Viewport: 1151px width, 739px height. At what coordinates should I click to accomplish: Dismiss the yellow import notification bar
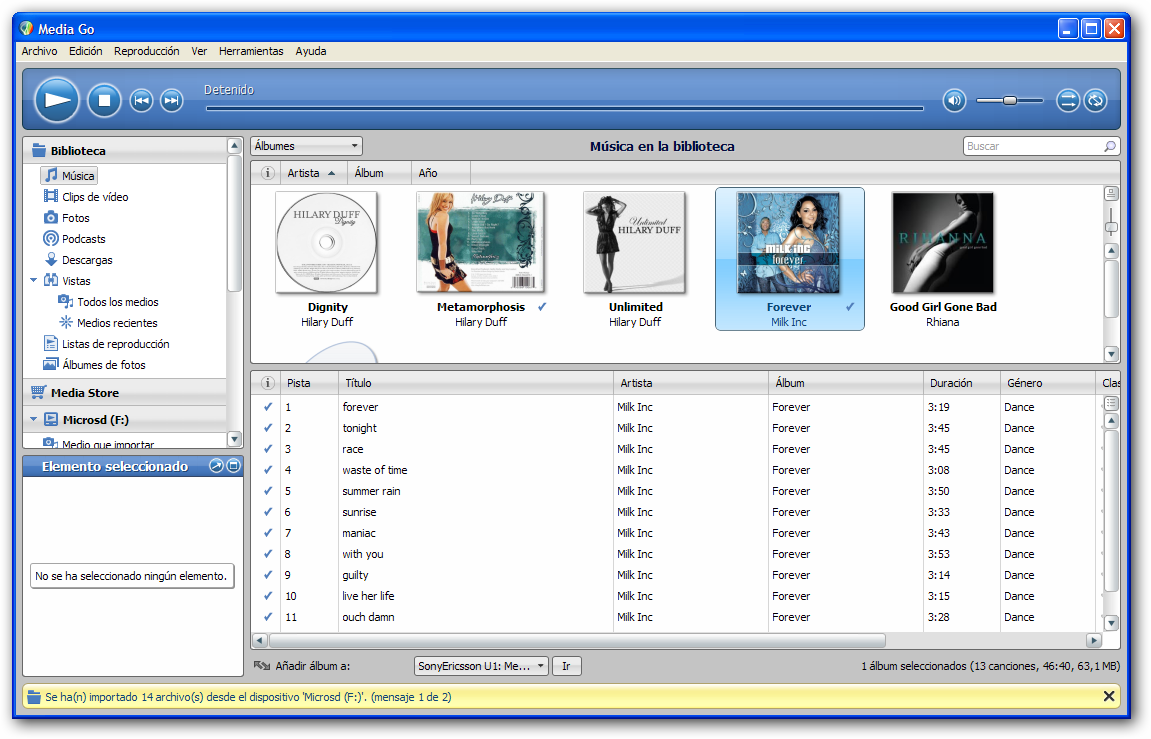[x=1109, y=696]
